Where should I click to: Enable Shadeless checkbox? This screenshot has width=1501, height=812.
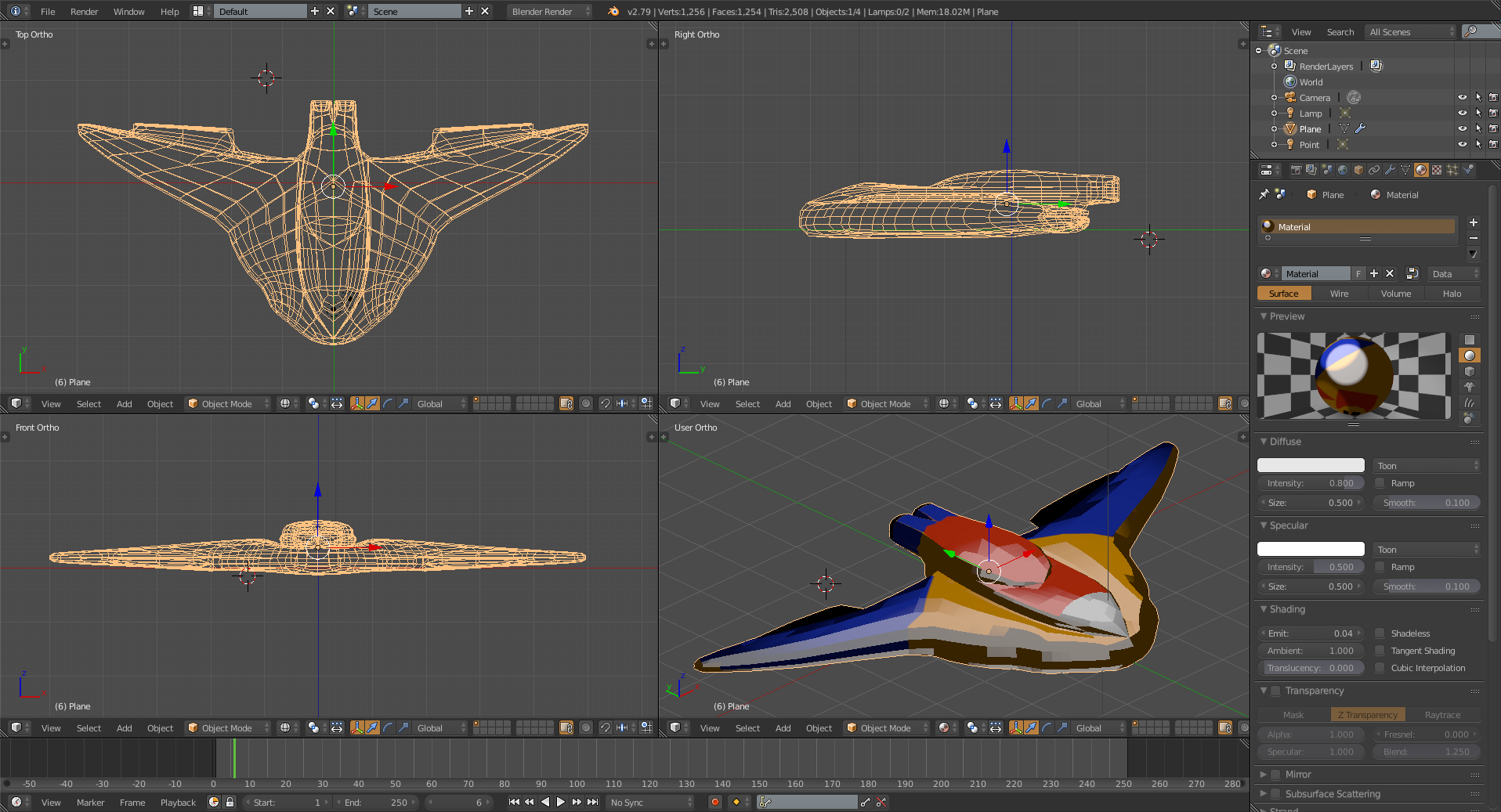(x=1380, y=633)
